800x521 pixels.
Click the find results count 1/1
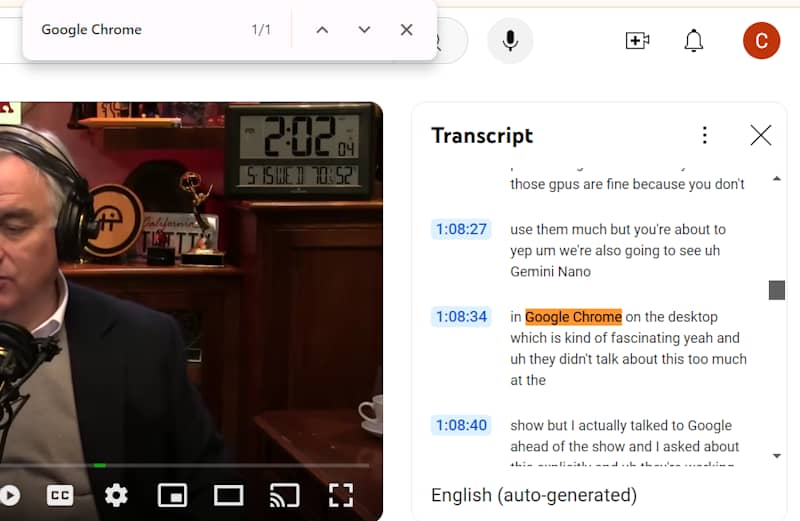tap(261, 30)
